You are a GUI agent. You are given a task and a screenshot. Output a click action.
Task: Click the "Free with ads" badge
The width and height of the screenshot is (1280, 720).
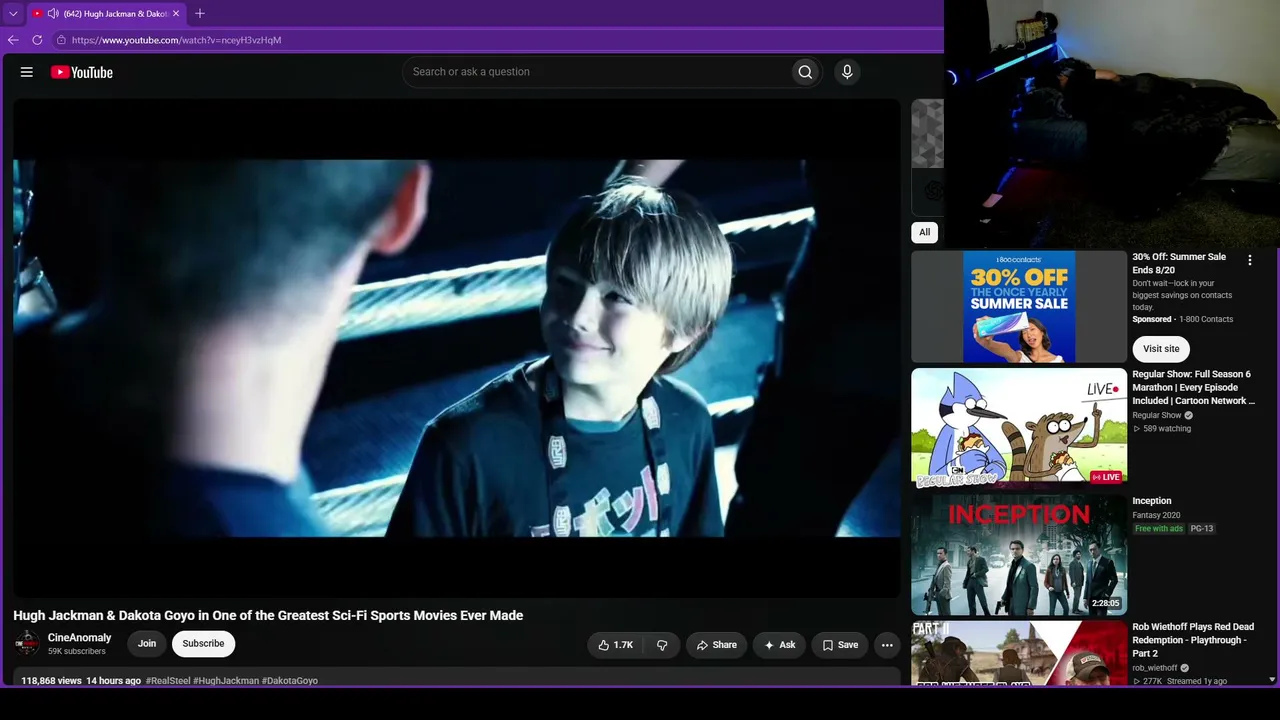1159,529
